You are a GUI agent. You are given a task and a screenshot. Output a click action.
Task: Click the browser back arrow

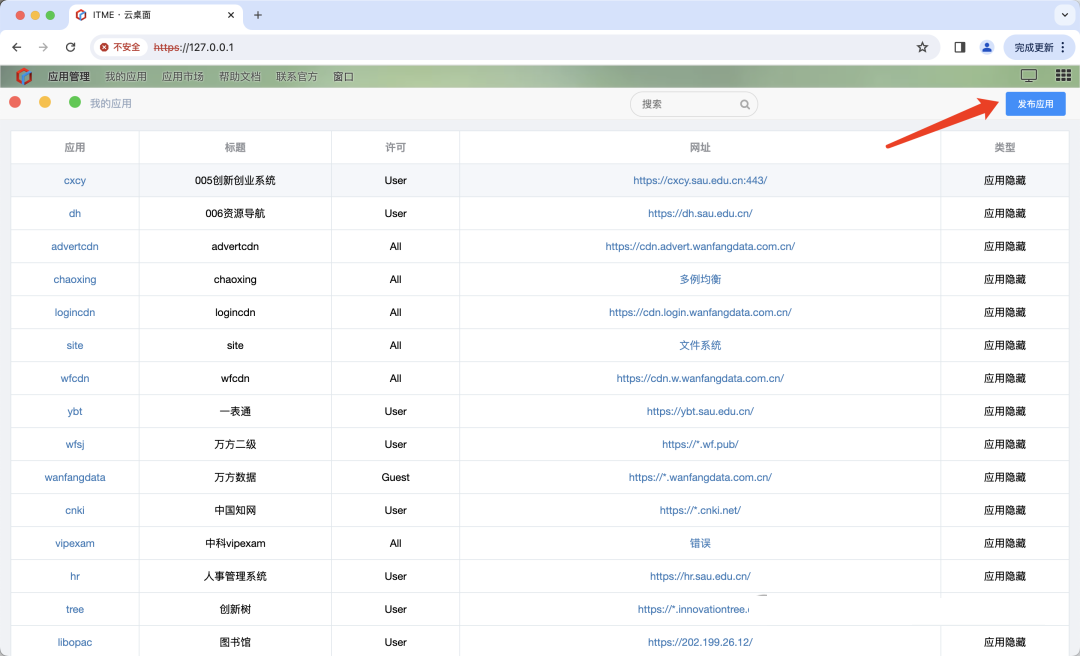[17, 47]
